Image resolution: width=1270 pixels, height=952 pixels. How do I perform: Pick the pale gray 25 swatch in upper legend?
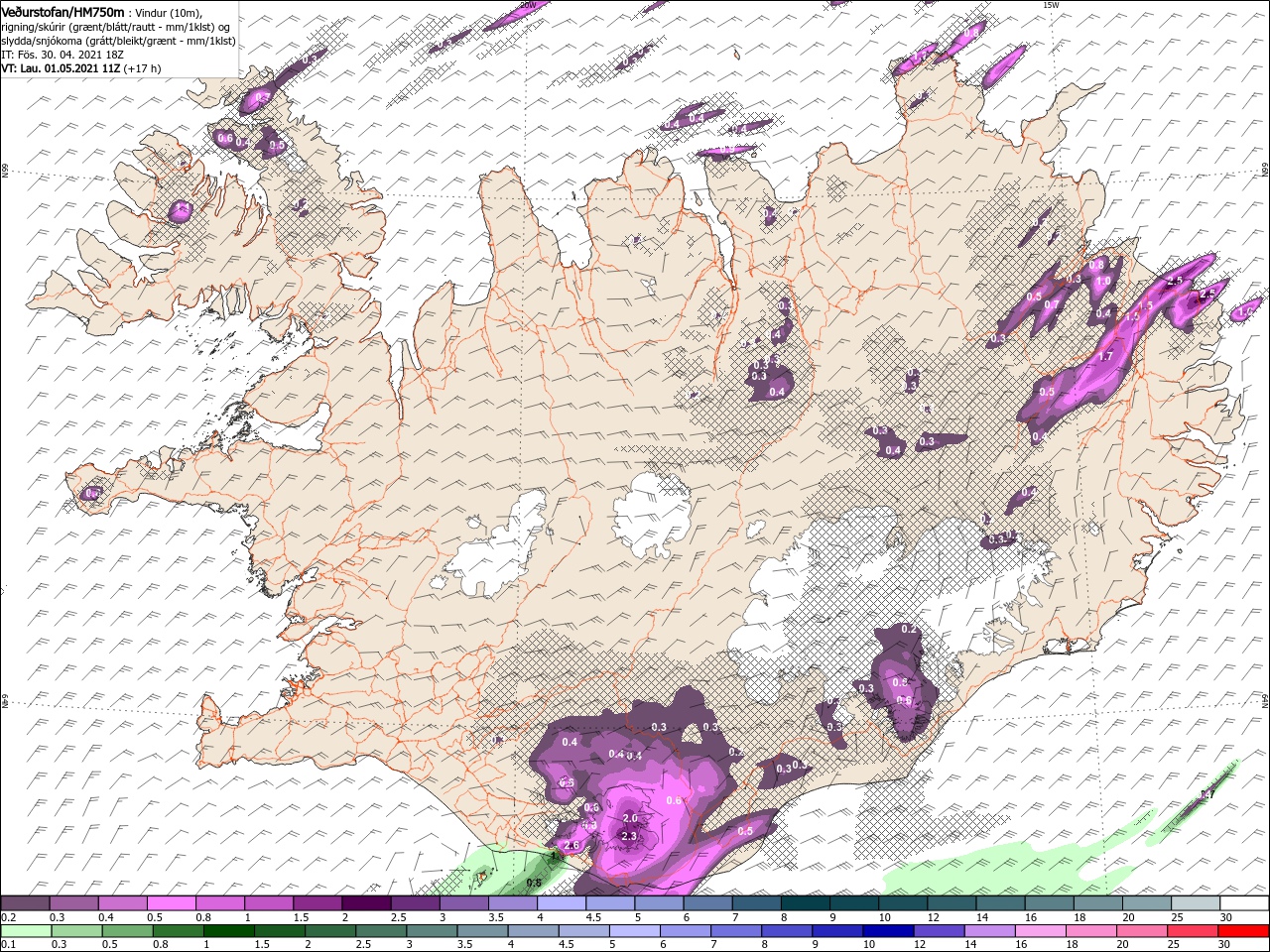pos(1194,903)
